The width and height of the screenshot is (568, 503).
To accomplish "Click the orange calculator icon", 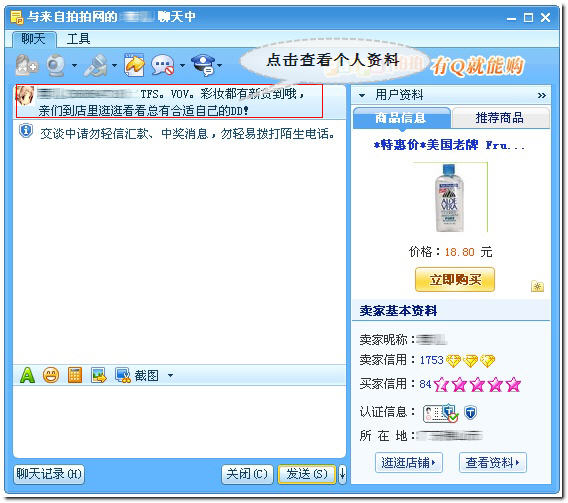I will click(75, 375).
